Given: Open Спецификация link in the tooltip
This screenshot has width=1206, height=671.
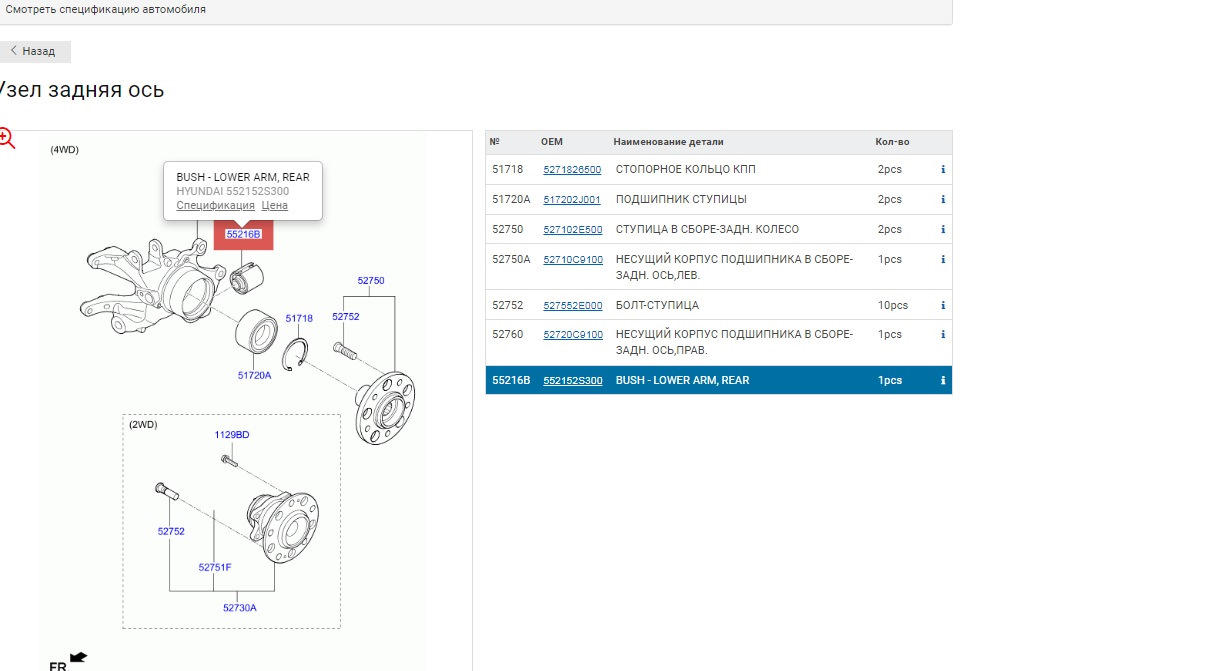Looking at the screenshot, I should point(215,205).
